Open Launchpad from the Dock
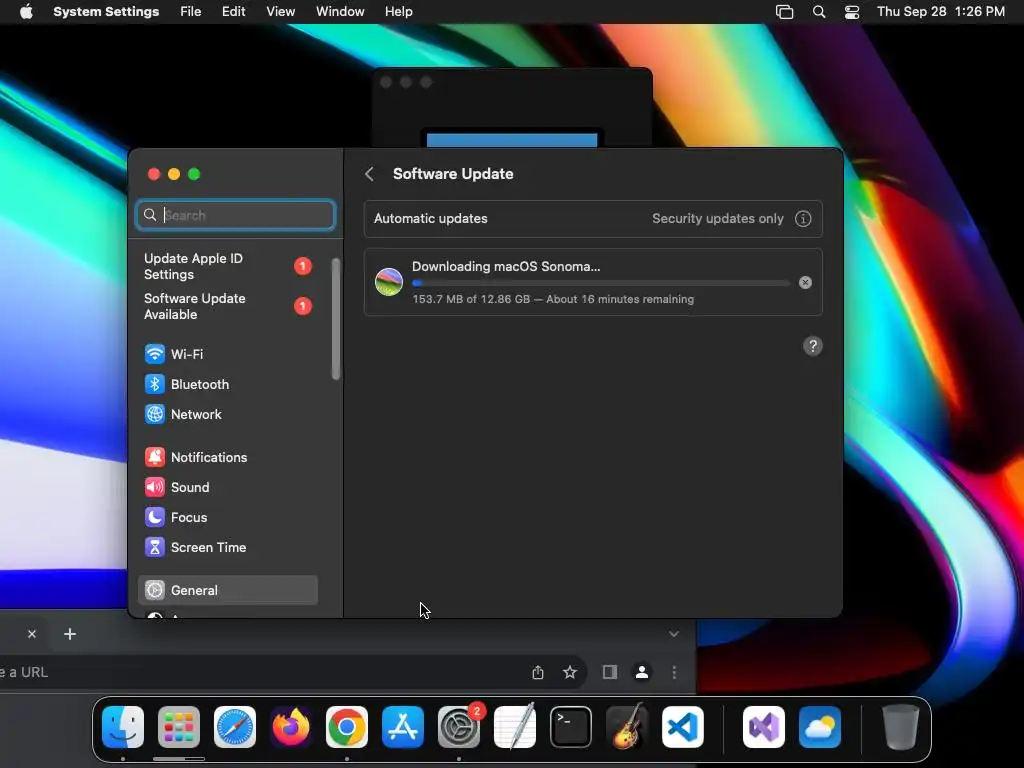Screen dimensions: 1024x768 178,727
